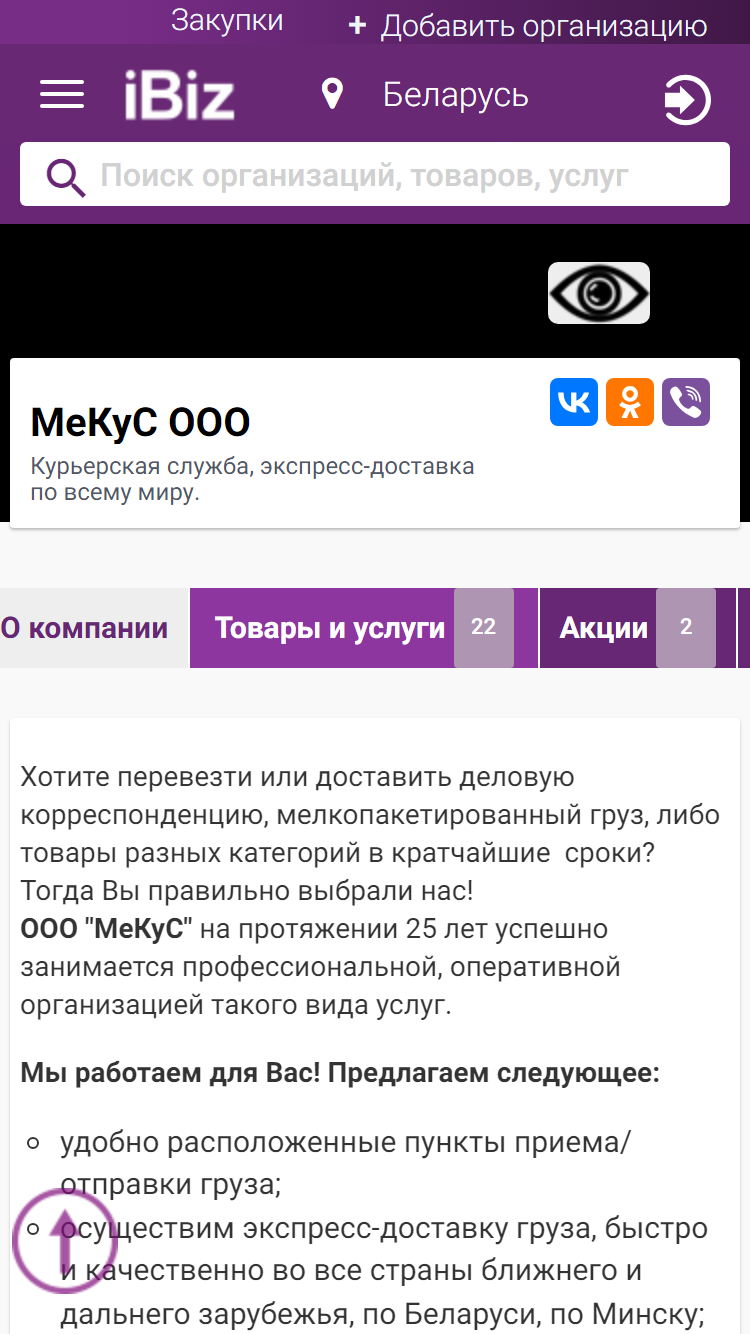
Task: Click the bold ООО "МеКуС" text
Action: click(107, 928)
